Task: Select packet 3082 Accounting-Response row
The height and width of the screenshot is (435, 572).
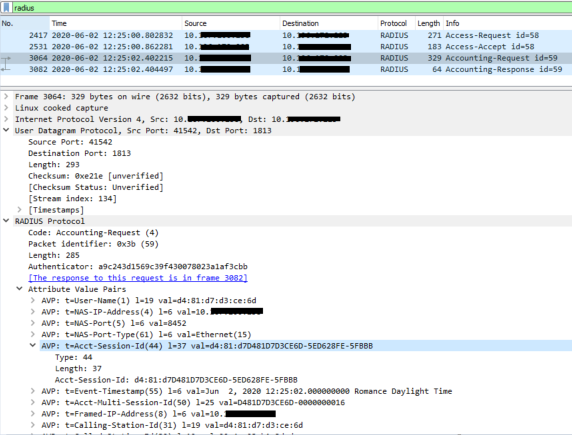Action: point(286,69)
